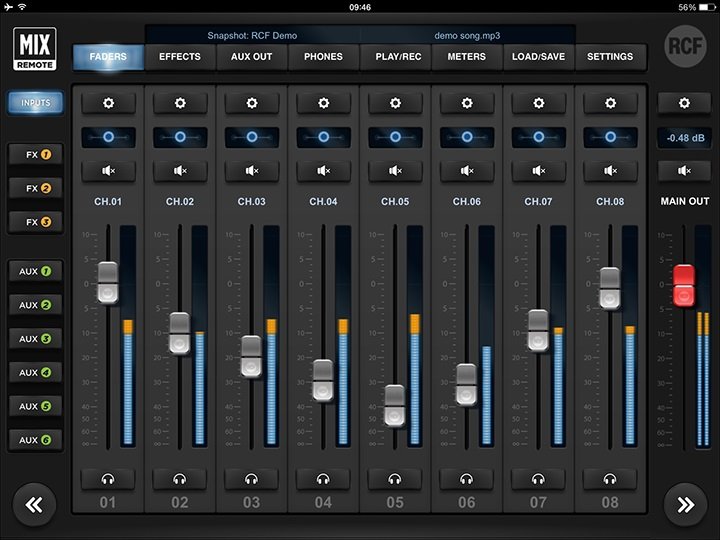Screen dimensions: 720x540
Task: Click the headphones solo icon for channel 08
Action: pyautogui.click(x=610, y=479)
